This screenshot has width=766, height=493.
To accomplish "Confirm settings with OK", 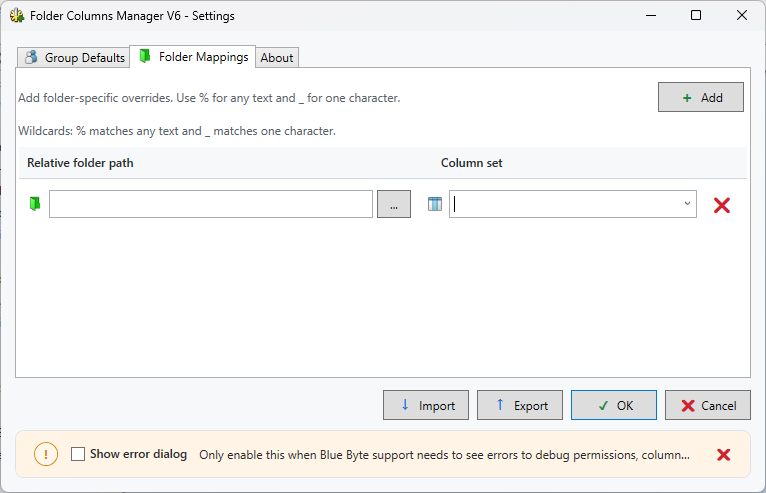I will click(x=614, y=405).
